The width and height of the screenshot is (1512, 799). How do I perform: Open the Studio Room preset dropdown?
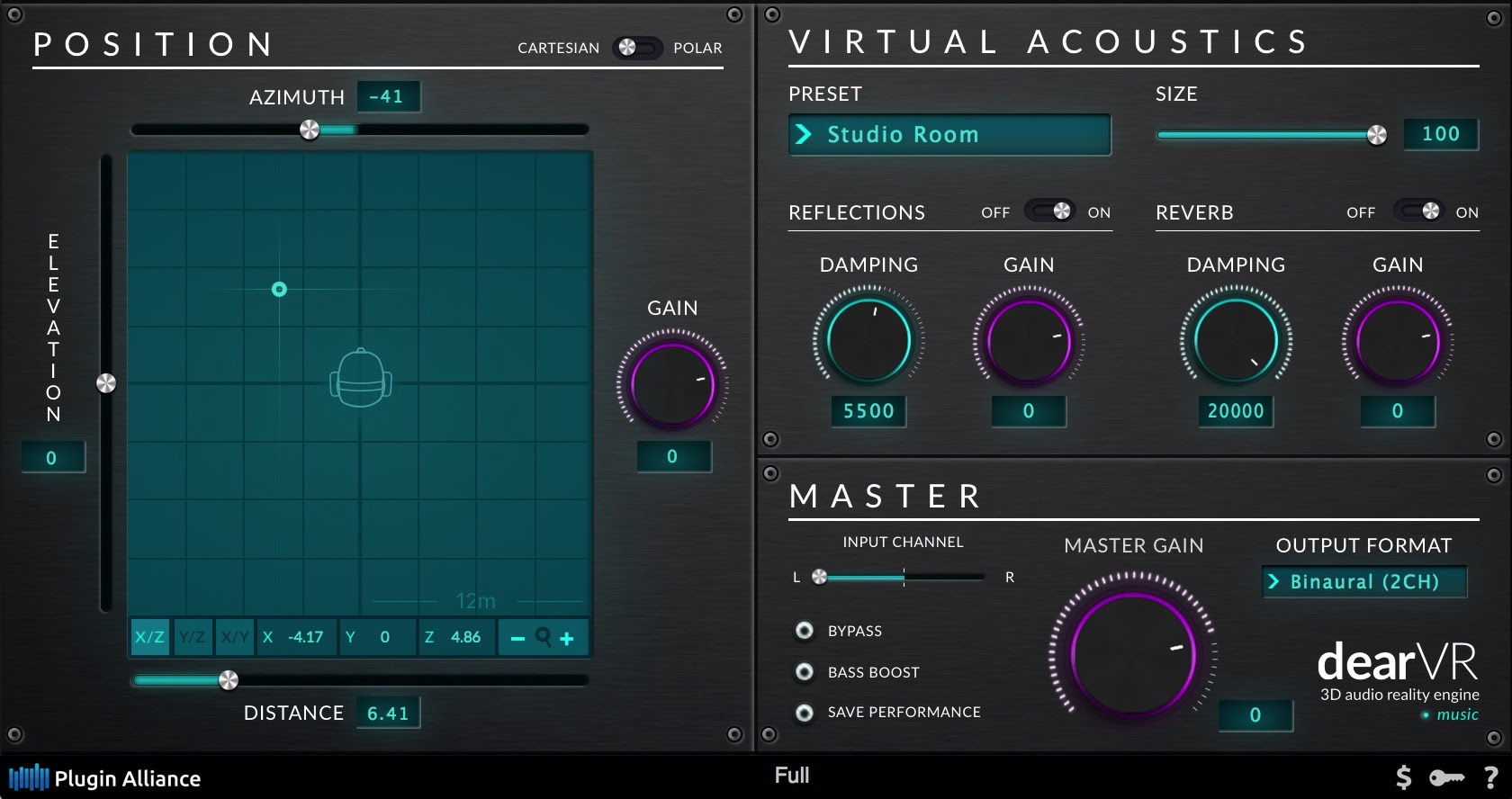[949, 135]
